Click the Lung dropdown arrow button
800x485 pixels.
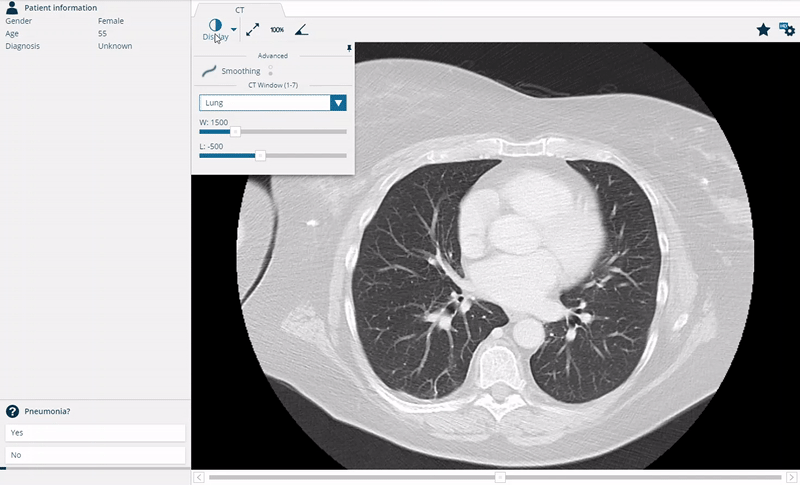coord(338,103)
